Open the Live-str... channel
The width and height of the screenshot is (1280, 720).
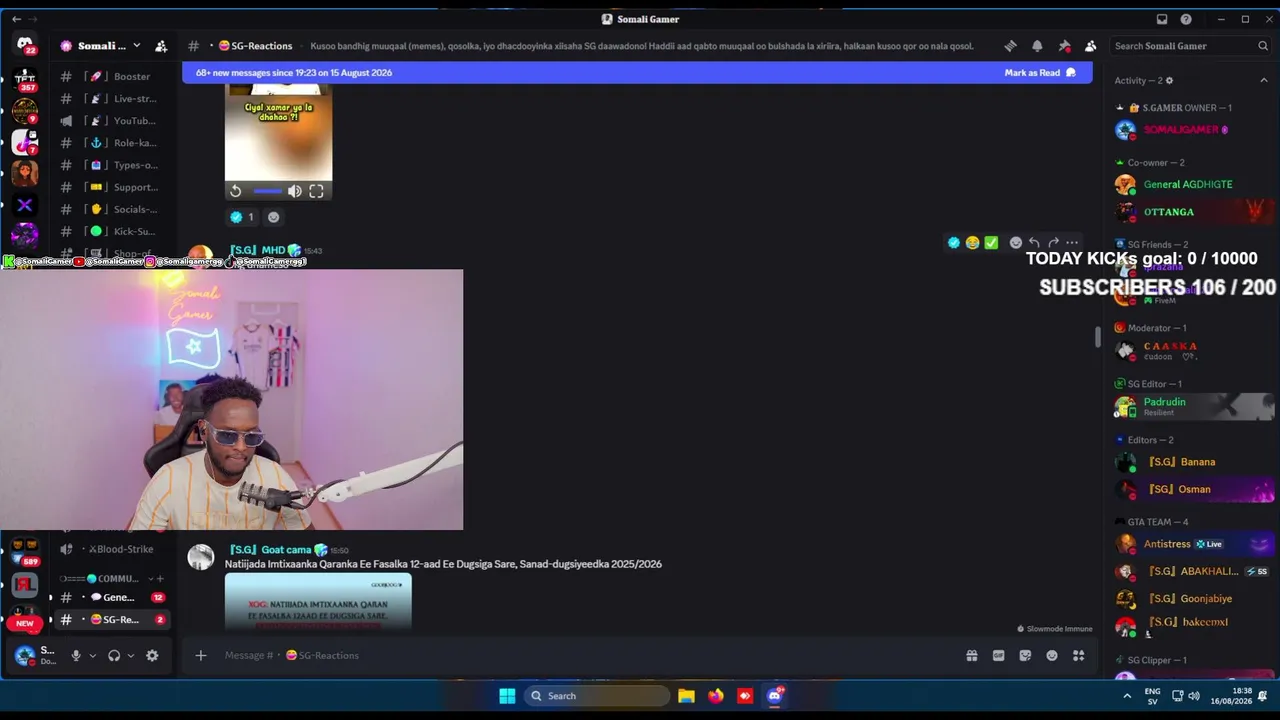tap(109, 99)
